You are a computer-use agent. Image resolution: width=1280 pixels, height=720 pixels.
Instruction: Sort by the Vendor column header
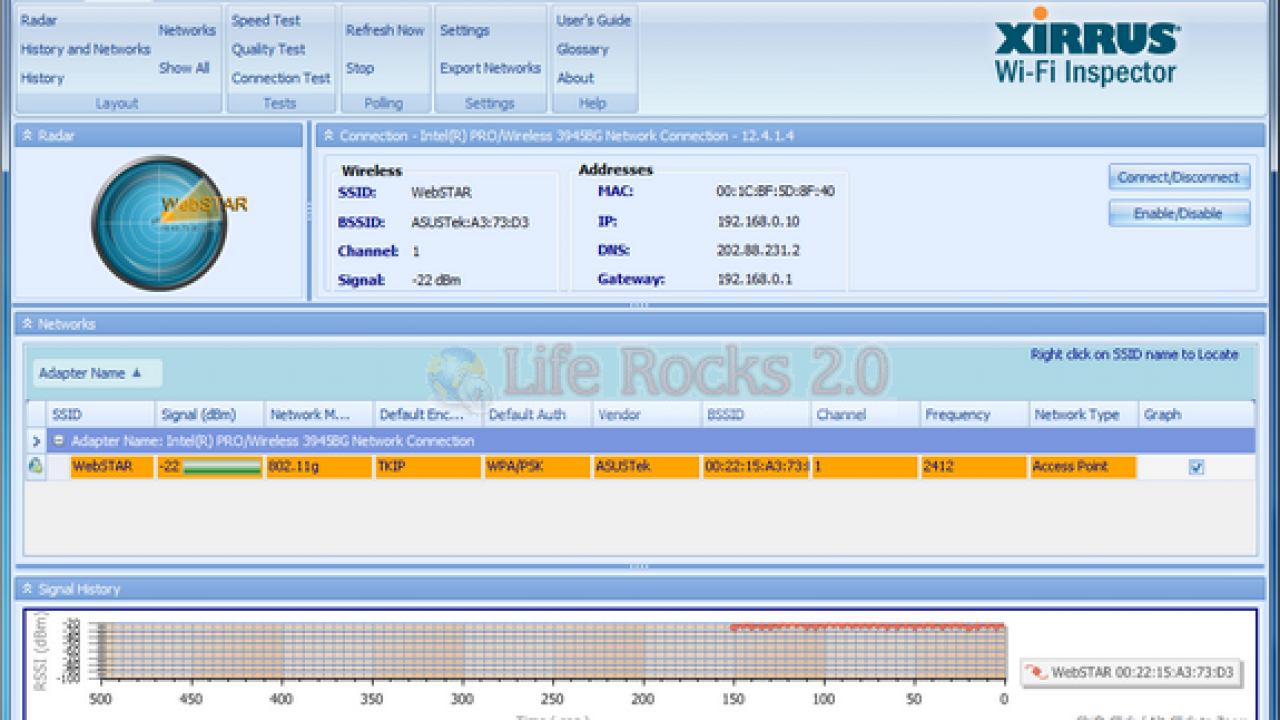(646, 414)
